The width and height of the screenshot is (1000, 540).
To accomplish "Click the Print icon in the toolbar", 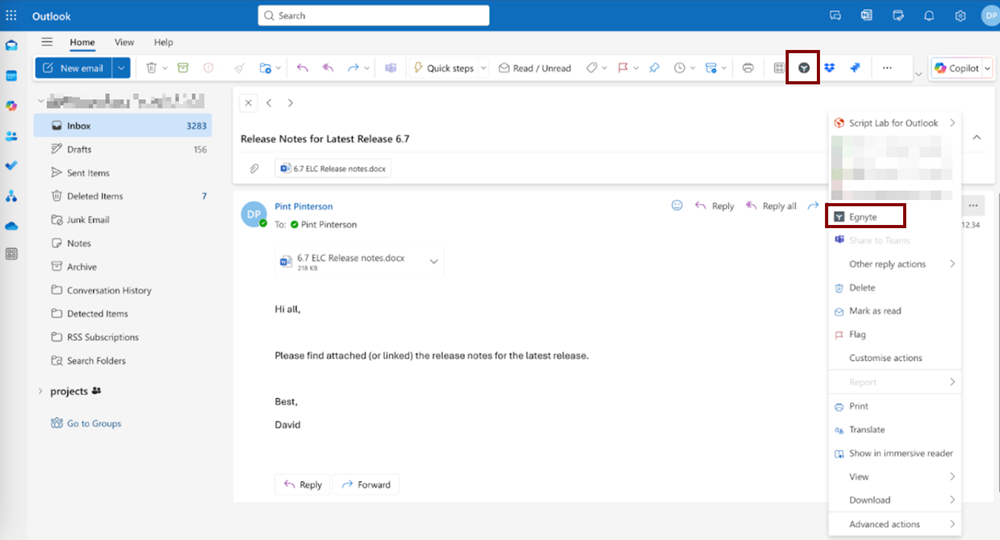I will (748, 68).
